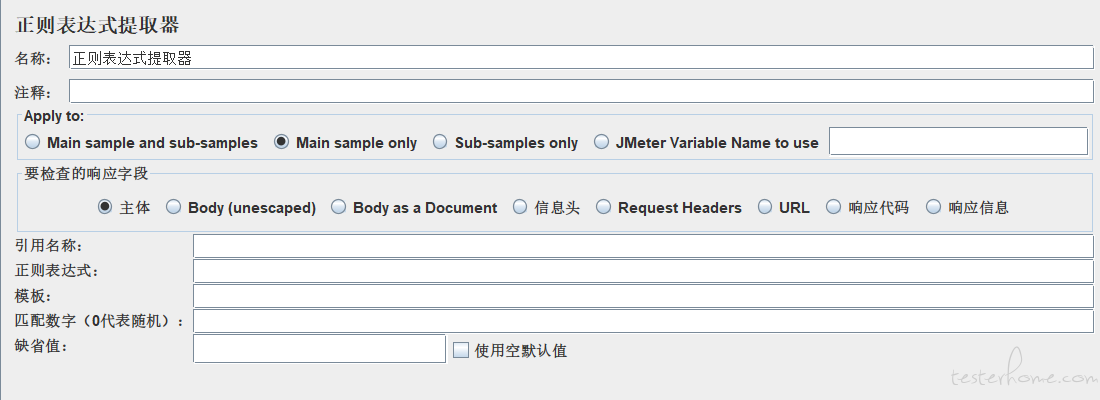Click the 名称 name input field

point(580,58)
